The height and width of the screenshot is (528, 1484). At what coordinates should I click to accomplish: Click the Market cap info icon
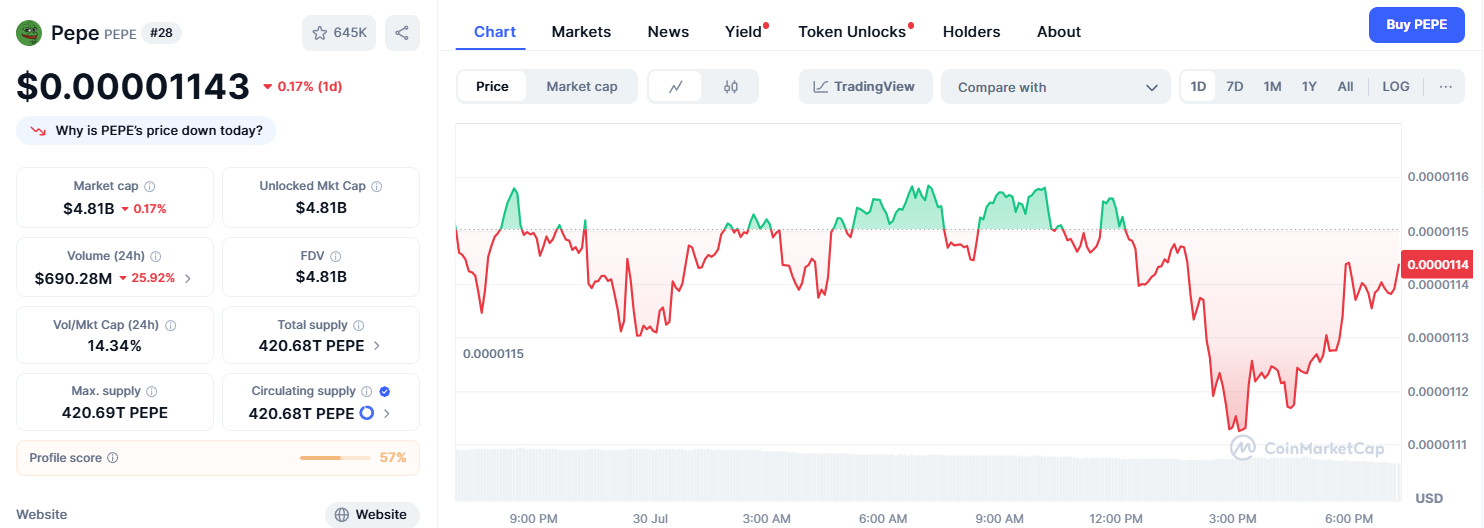(x=150, y=186)
